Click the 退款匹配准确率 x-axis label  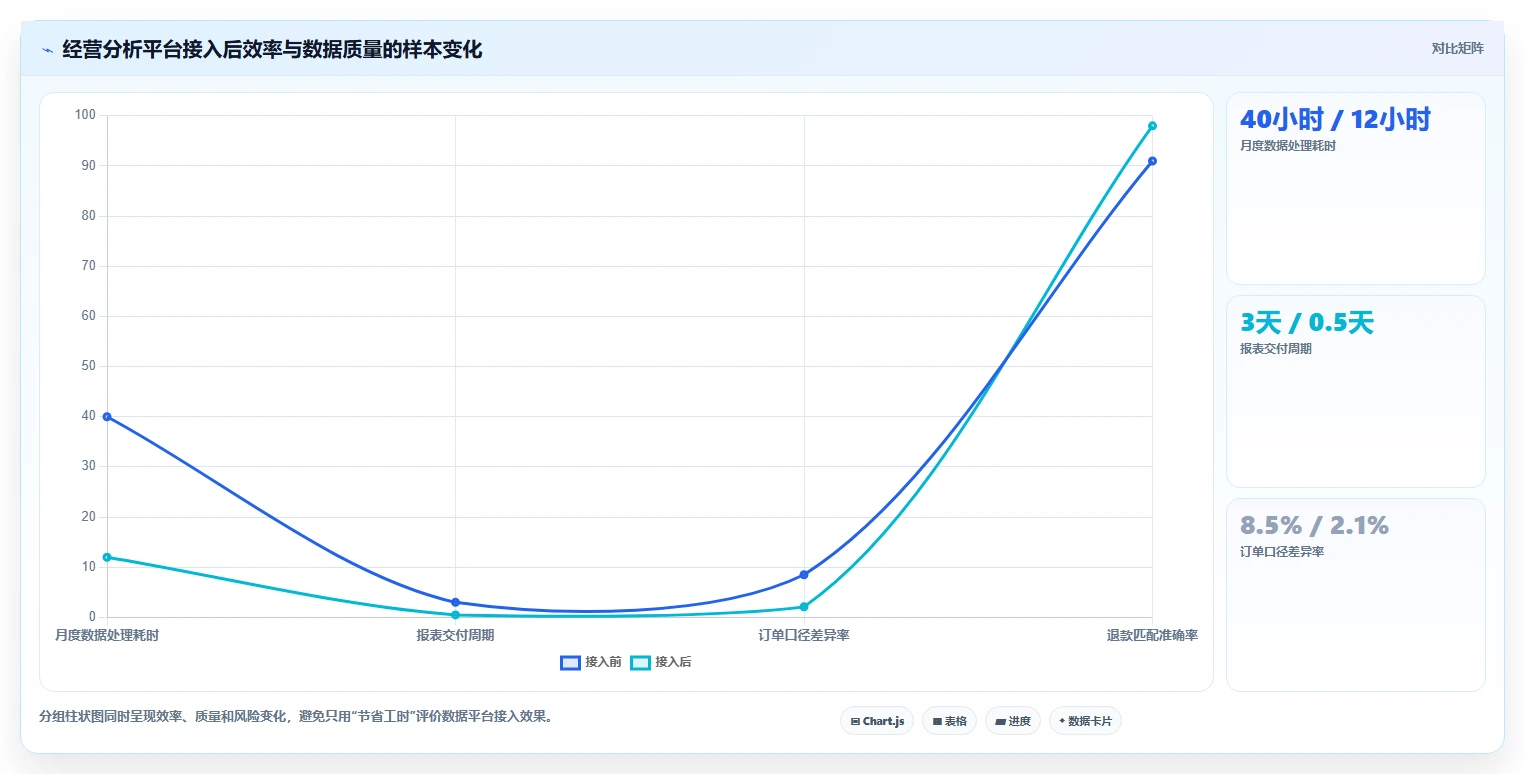[1152, 635]
